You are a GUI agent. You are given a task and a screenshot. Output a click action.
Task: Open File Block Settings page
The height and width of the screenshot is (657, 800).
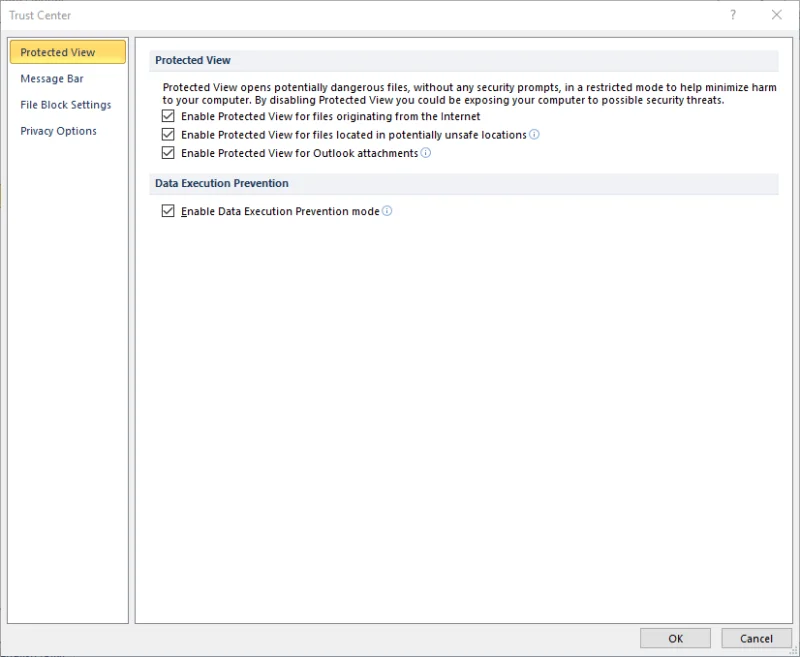[66, 105]
